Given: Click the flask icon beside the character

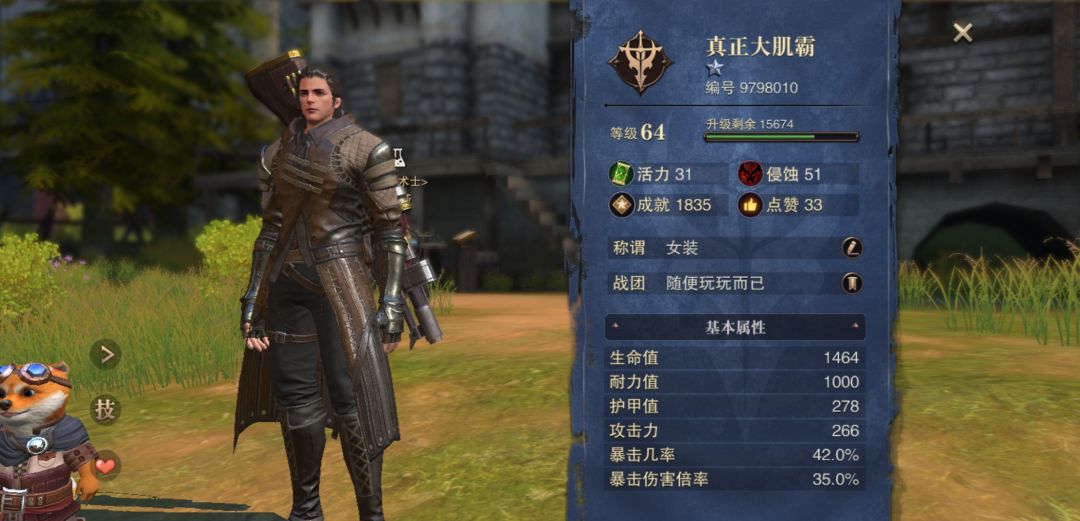Looking at the screenshot, I should (399, 156).
